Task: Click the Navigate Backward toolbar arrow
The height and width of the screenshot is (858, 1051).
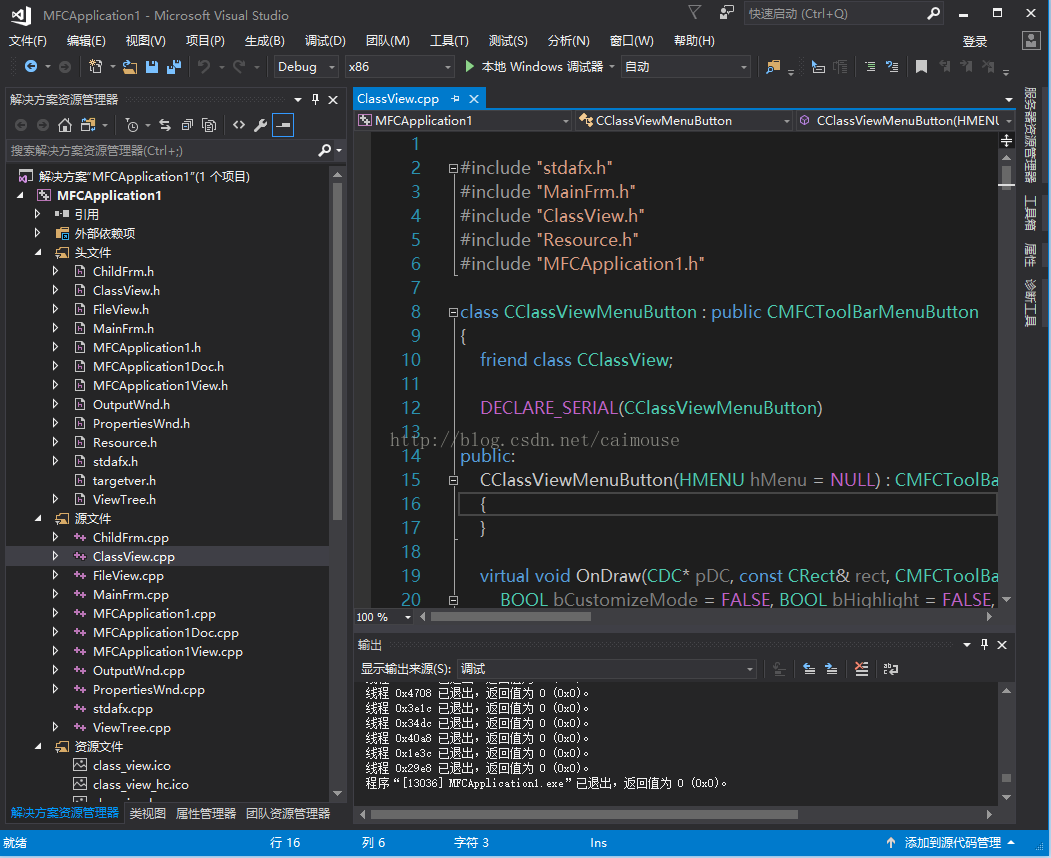Action: (31, 66)
